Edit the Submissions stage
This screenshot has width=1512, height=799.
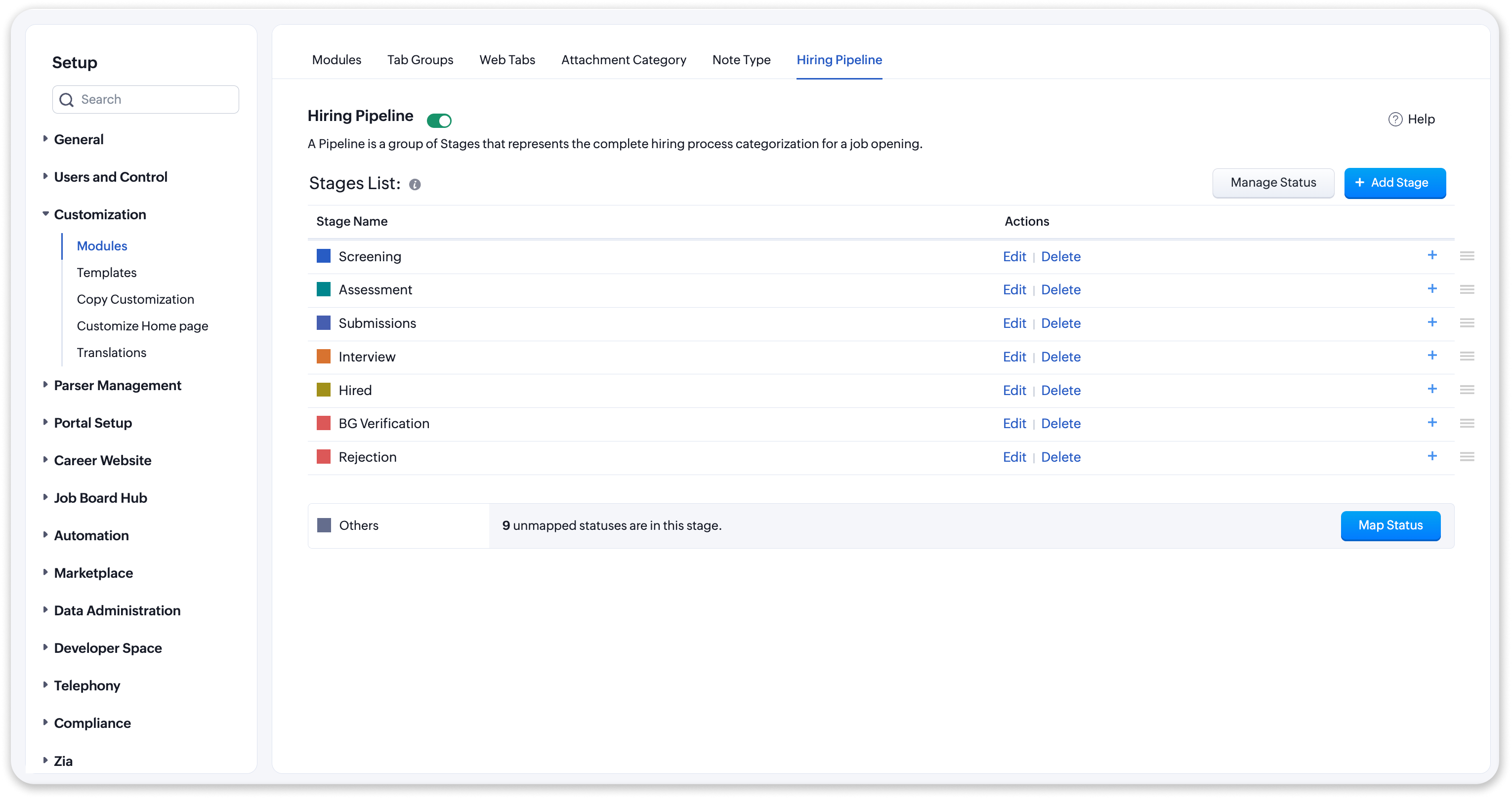click(x=1014, y=323)
